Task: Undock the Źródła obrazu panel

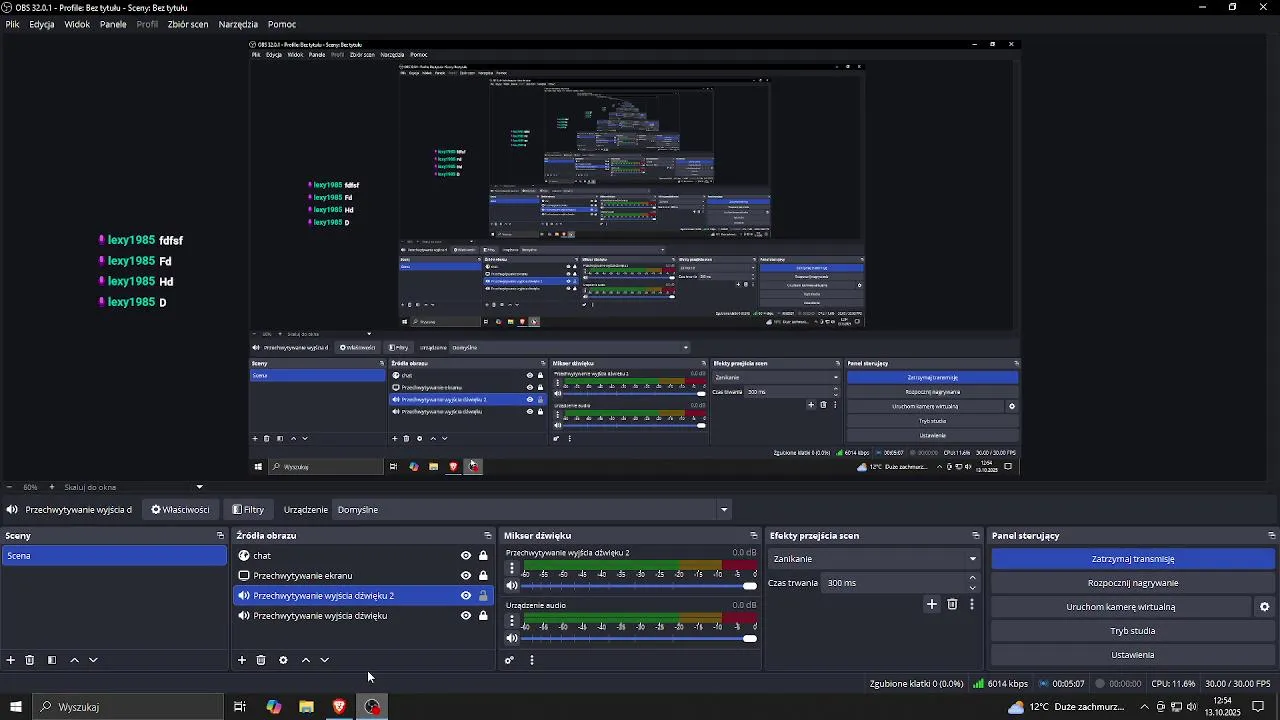Action: pos(488,536)
